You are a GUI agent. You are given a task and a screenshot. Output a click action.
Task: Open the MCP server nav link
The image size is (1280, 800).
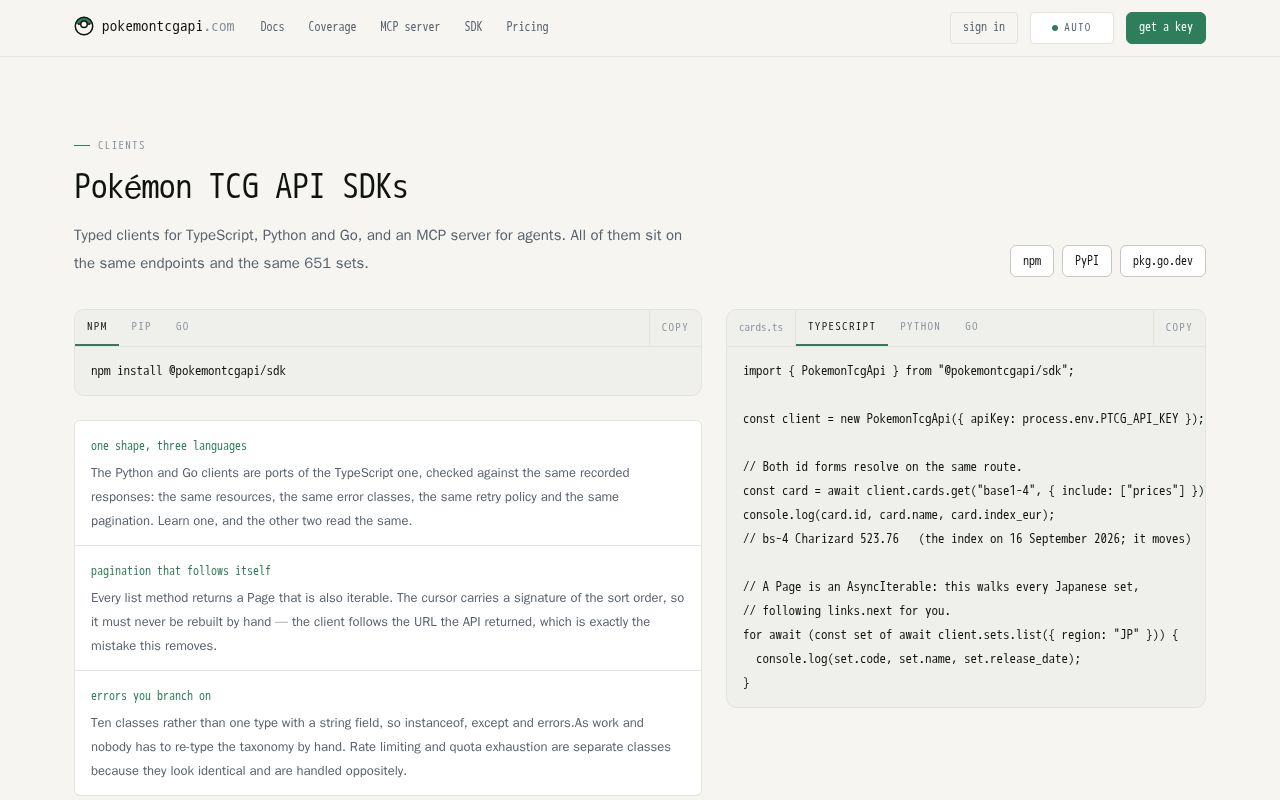[410, 27]
